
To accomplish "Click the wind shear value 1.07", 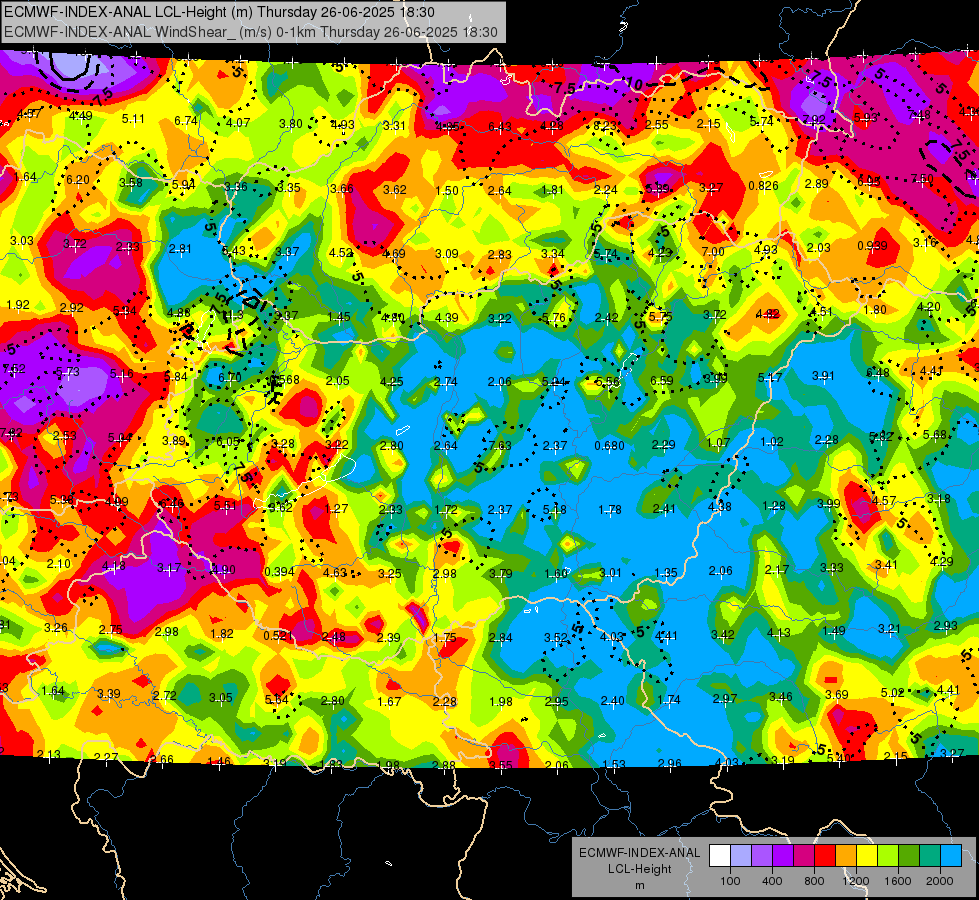I will pos(718,442).
